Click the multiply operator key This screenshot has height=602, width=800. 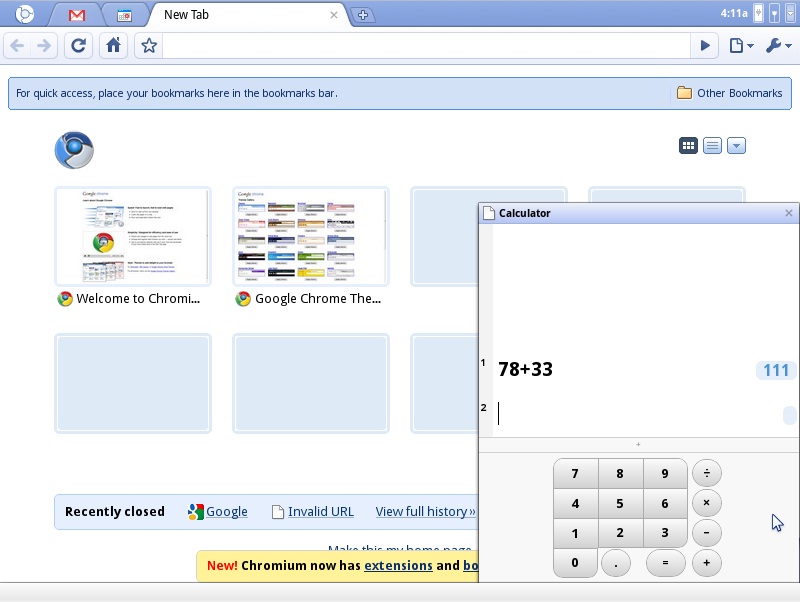(707, 503)
